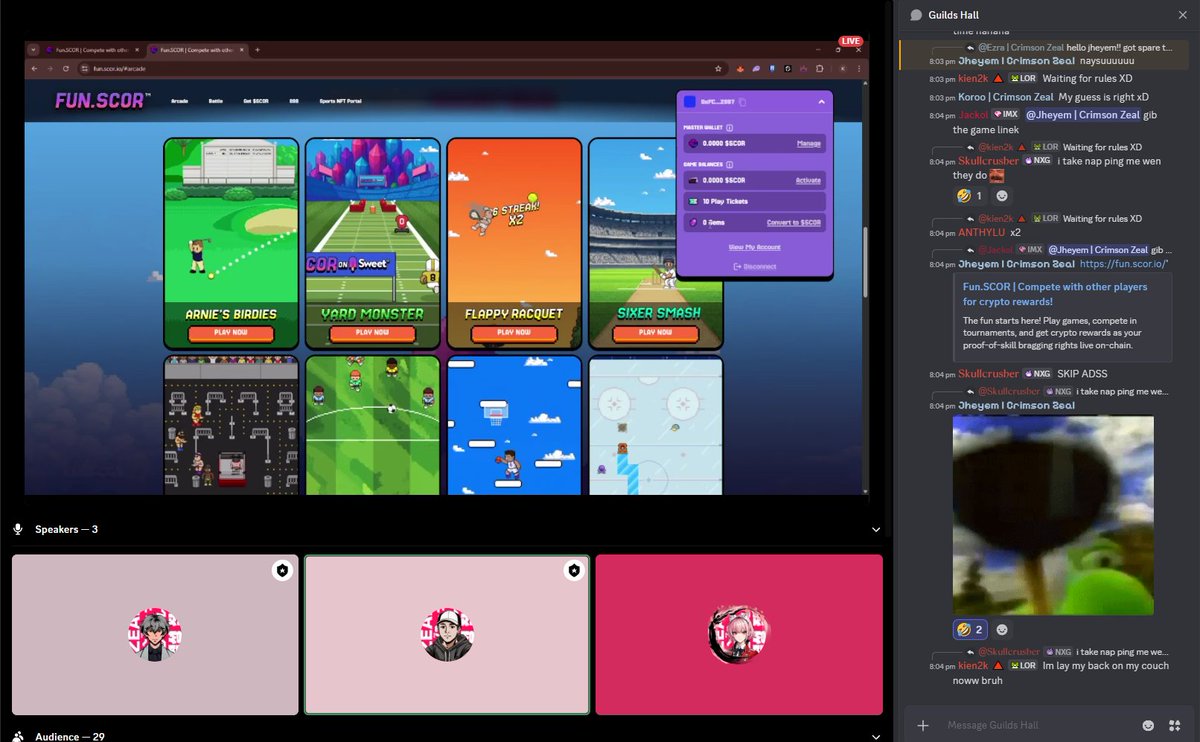Click the Master Wallet info icon
Image resolution: width=1200 pixels, height=742 pixels.
[729, 128]
